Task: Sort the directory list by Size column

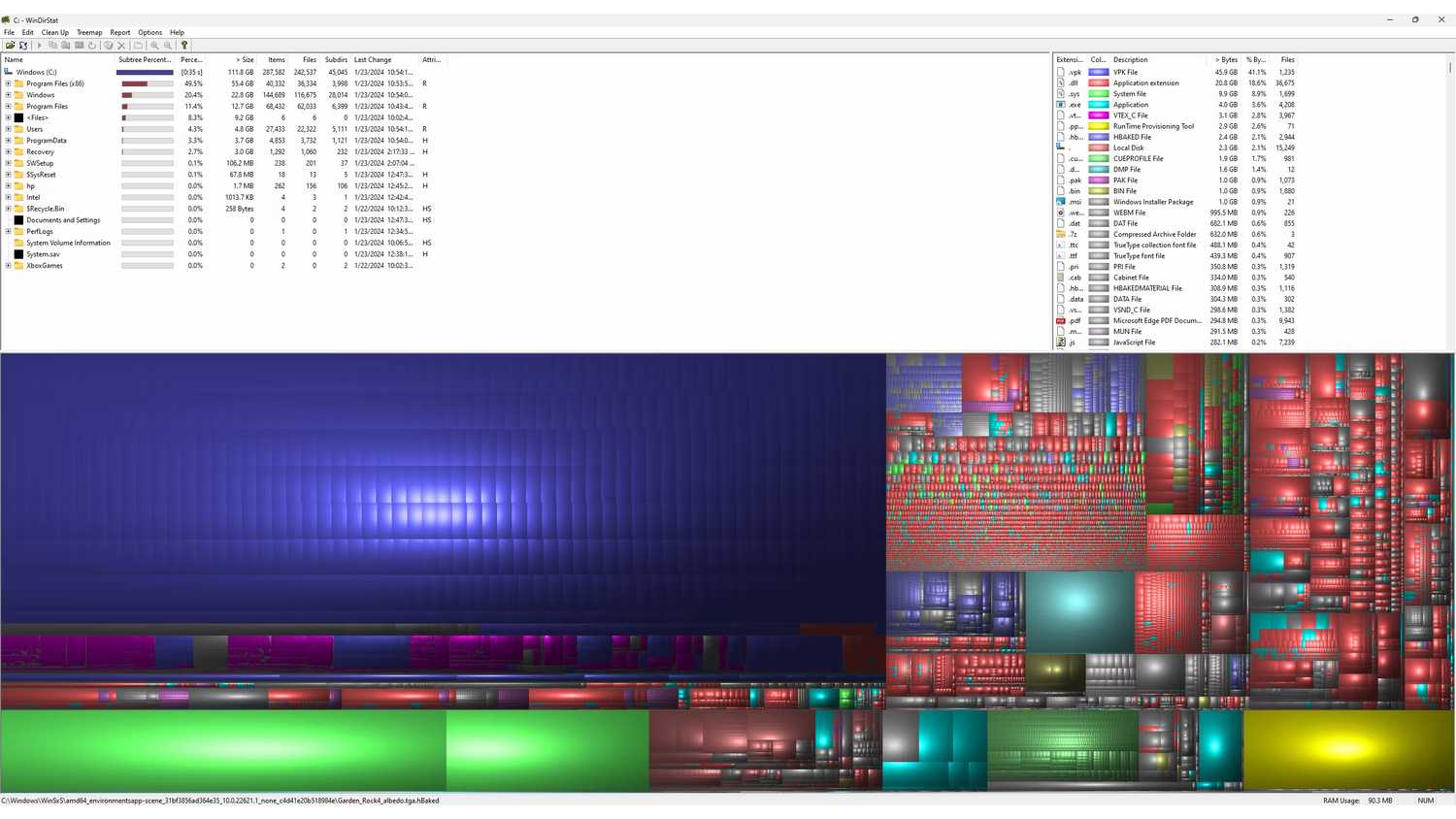Action: click(233, 60)
